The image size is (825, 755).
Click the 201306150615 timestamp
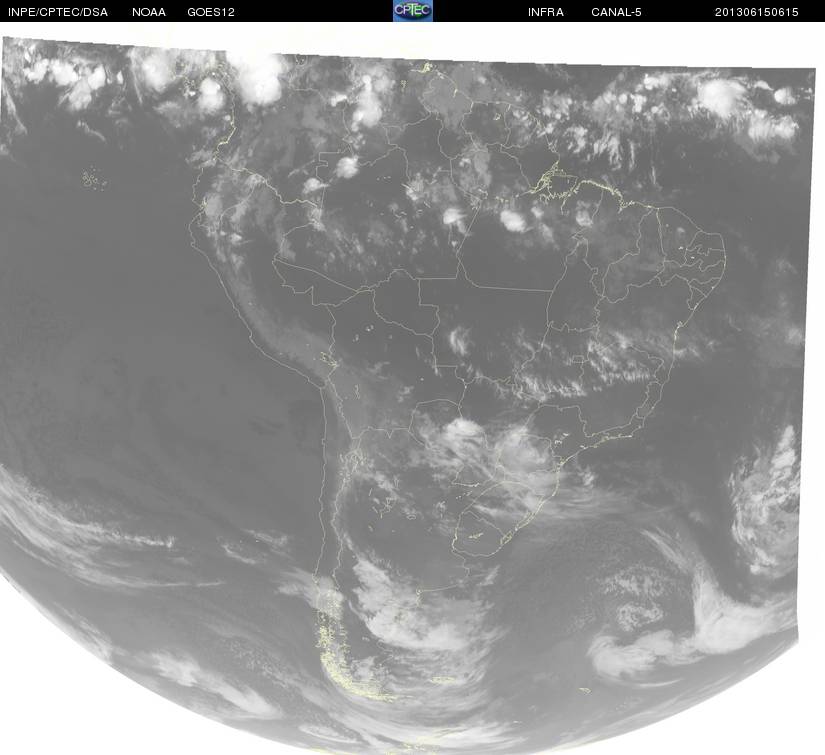pos(757,12)
